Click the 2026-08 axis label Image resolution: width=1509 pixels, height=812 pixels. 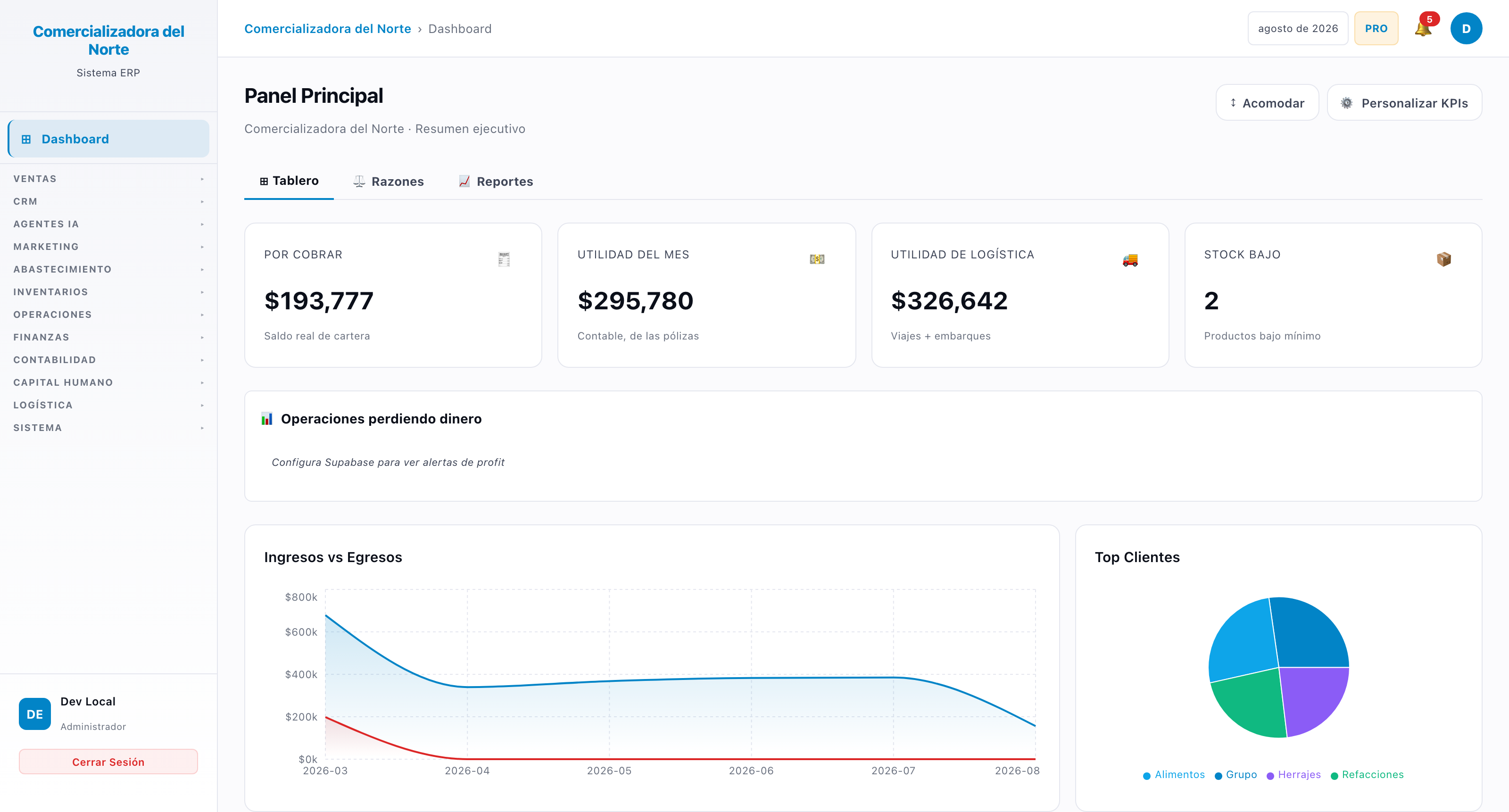coord(1017,771)
